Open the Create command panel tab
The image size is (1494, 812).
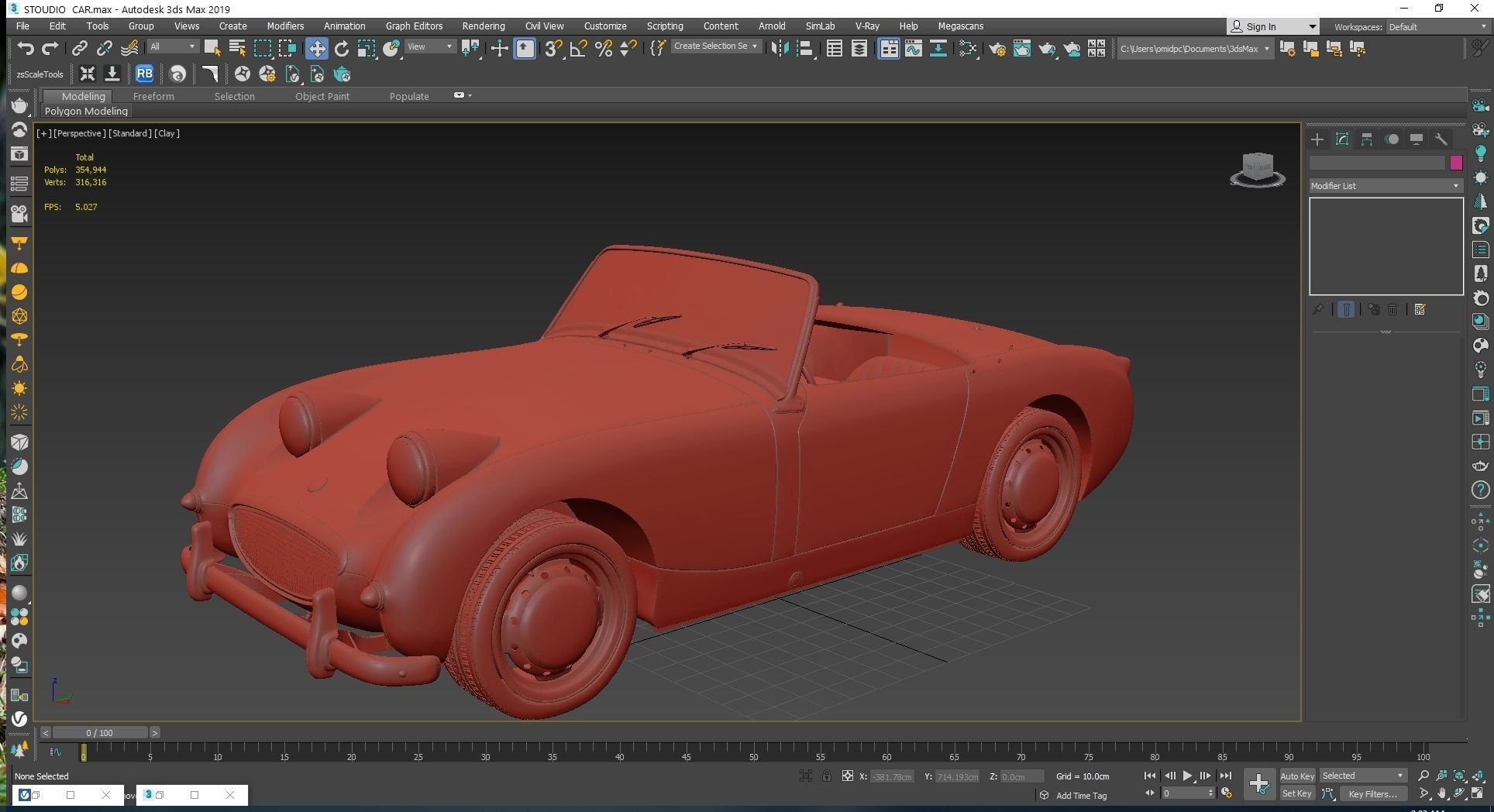click(1317, 139)
